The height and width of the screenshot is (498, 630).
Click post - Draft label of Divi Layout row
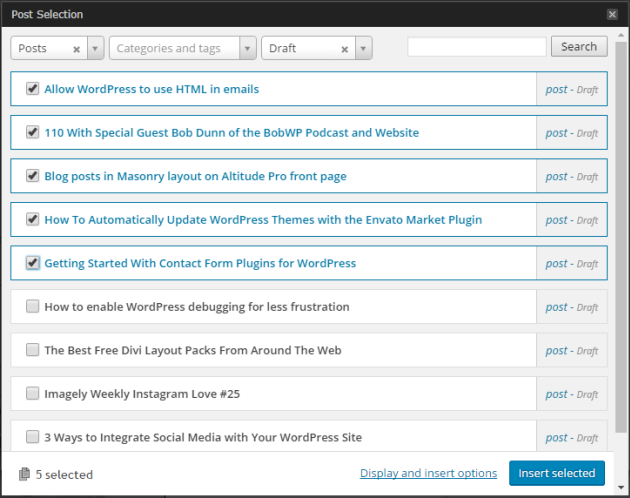pyautogui.click(x=572, y=351)
